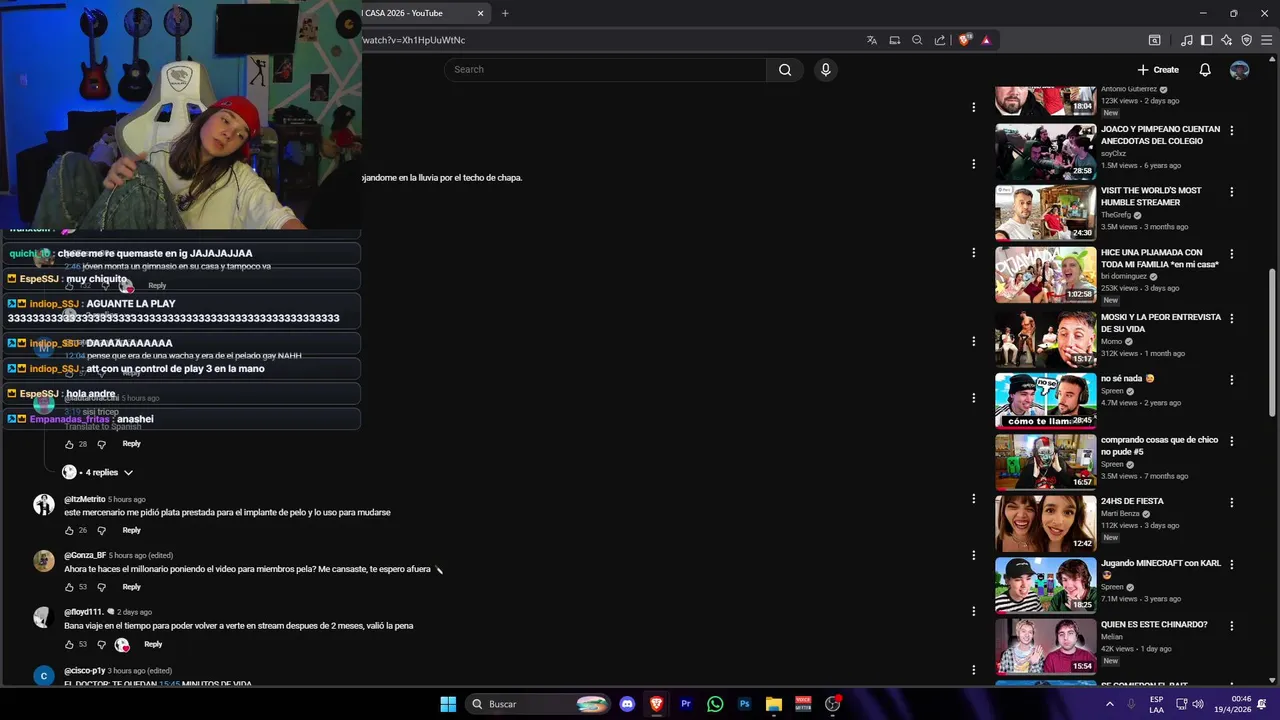Screen dimensions: 1280x720
Task: Click the ESP LAA language indicator
Action: (1156, 704)
